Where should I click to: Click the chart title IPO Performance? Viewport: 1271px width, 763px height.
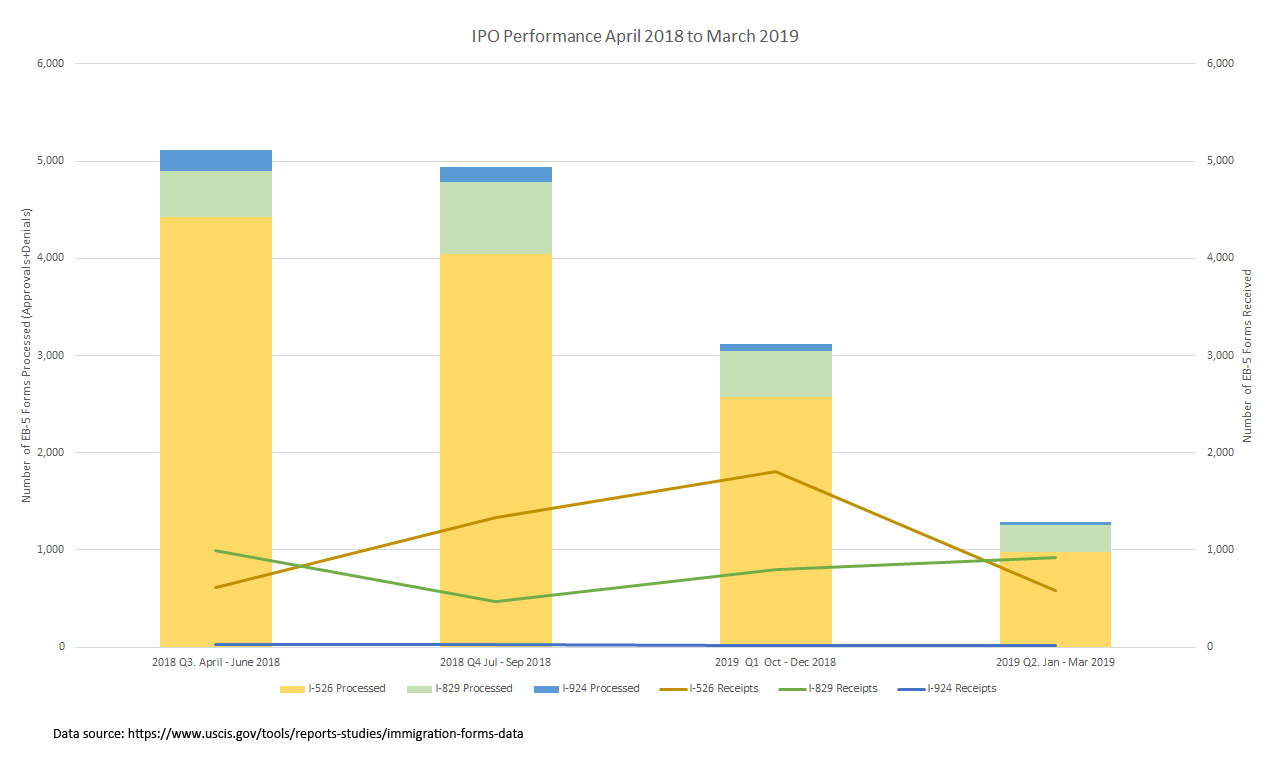coord(635,37)
